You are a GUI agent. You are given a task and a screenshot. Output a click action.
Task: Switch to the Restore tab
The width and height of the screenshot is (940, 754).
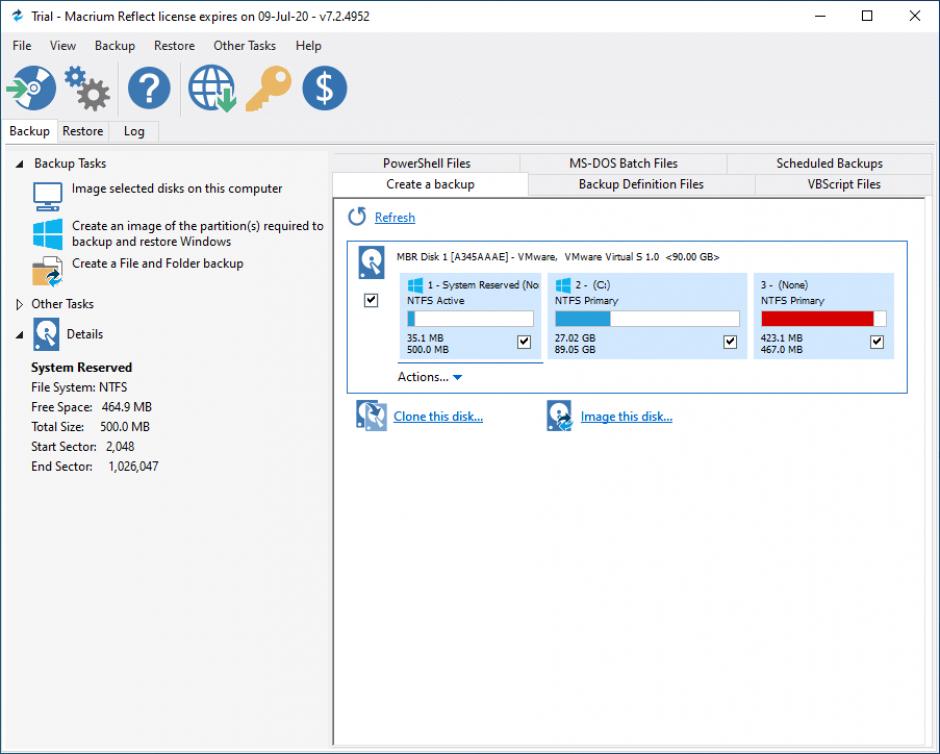click(x=83, y=131)
